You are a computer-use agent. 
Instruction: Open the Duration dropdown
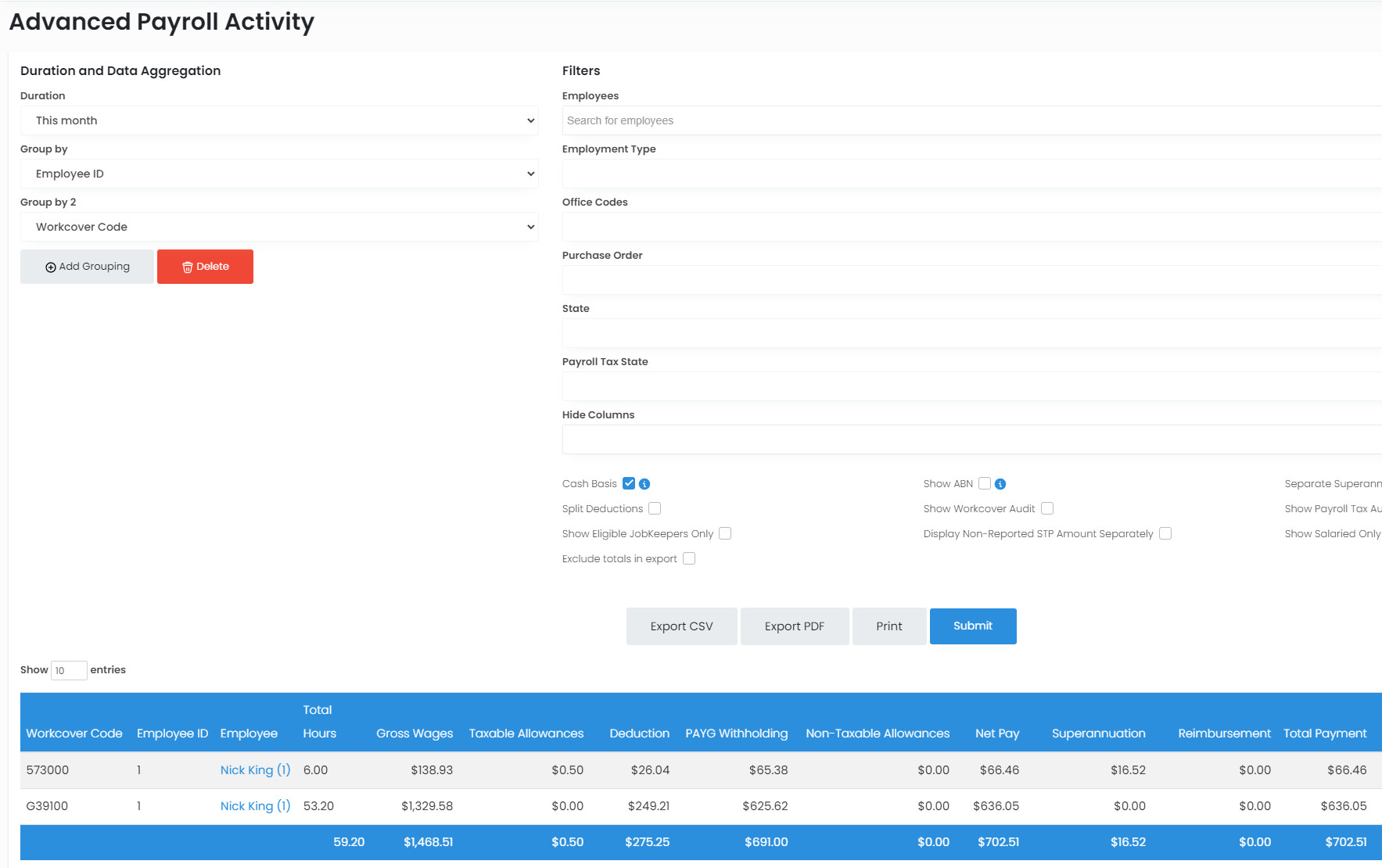click(279, 120)
